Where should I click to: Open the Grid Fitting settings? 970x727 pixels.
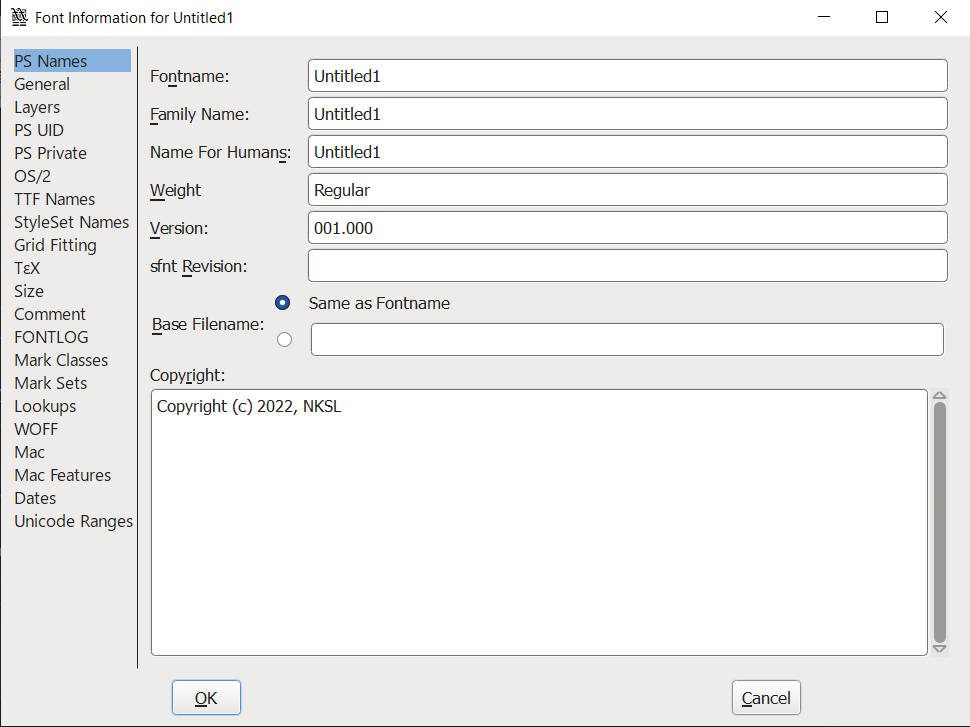[55, 245]
